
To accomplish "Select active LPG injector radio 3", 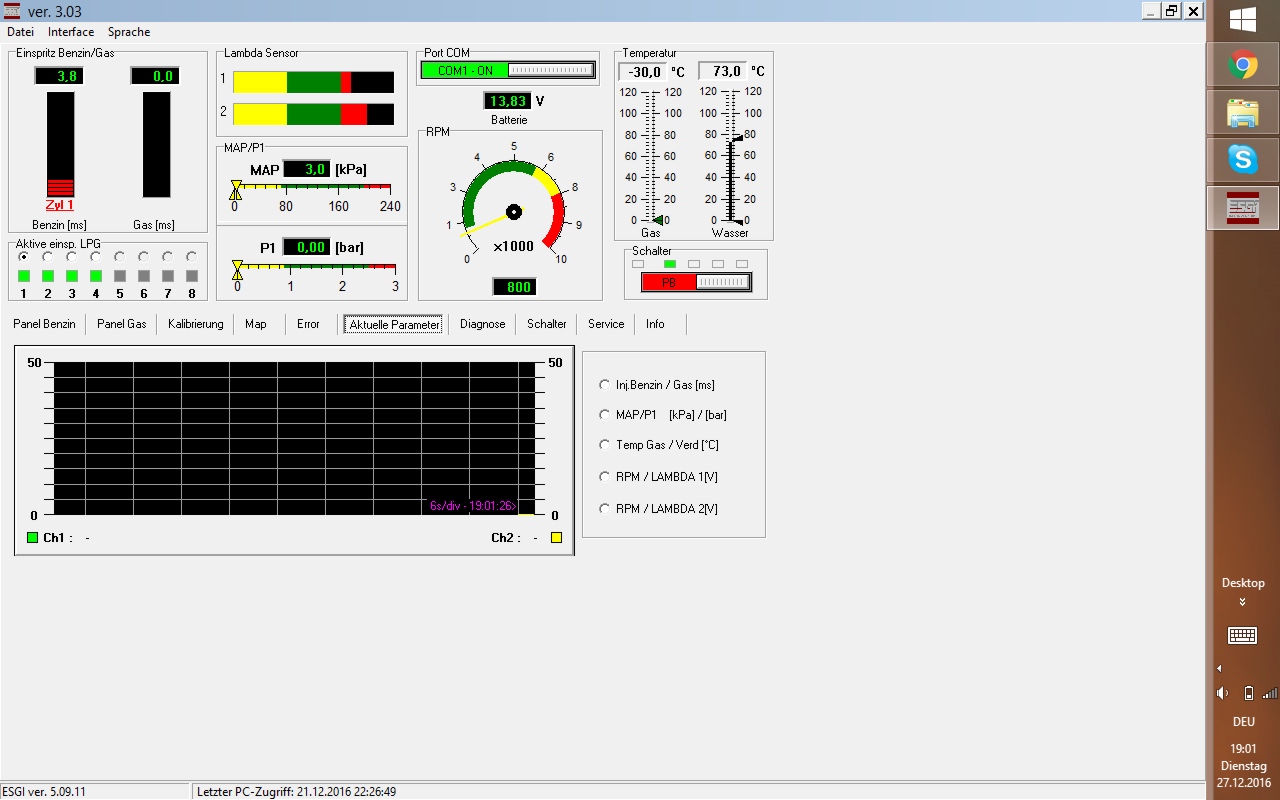I will coord(72,257).
